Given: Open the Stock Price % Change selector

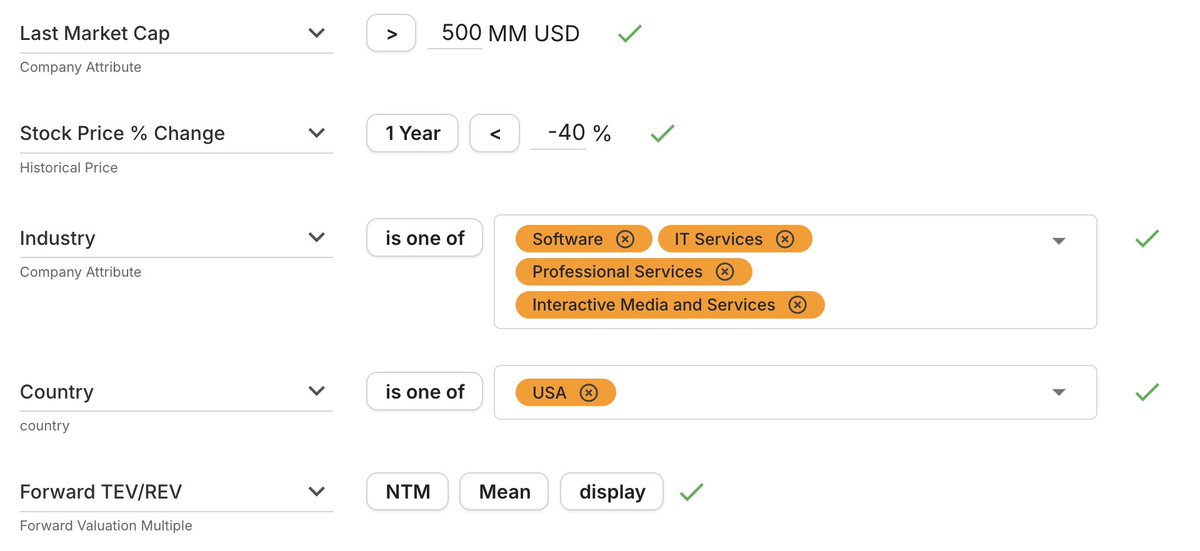Looking at the screenshot, I should click(317, 133).
